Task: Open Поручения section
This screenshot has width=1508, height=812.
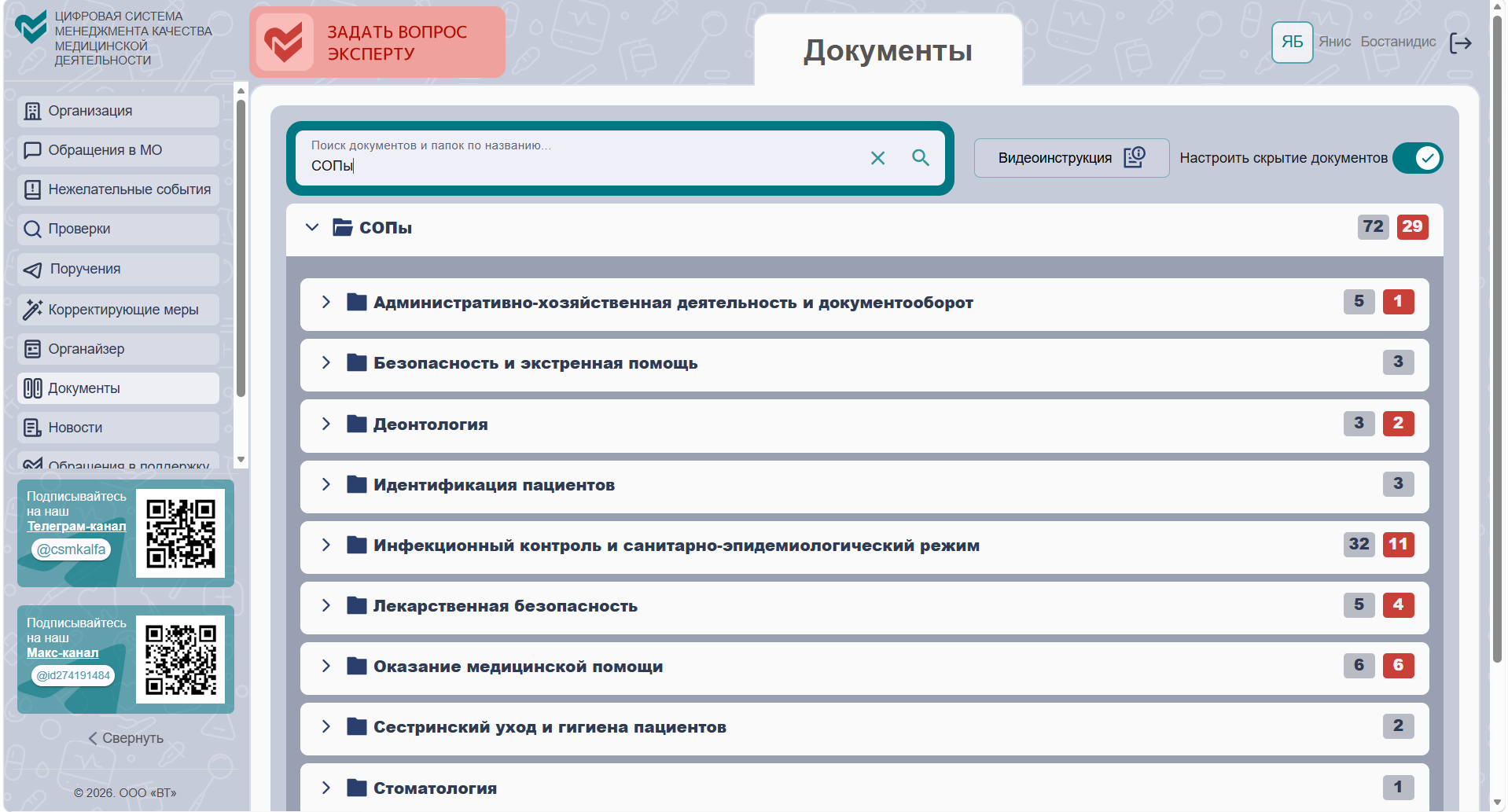Action: coord(118,270)
